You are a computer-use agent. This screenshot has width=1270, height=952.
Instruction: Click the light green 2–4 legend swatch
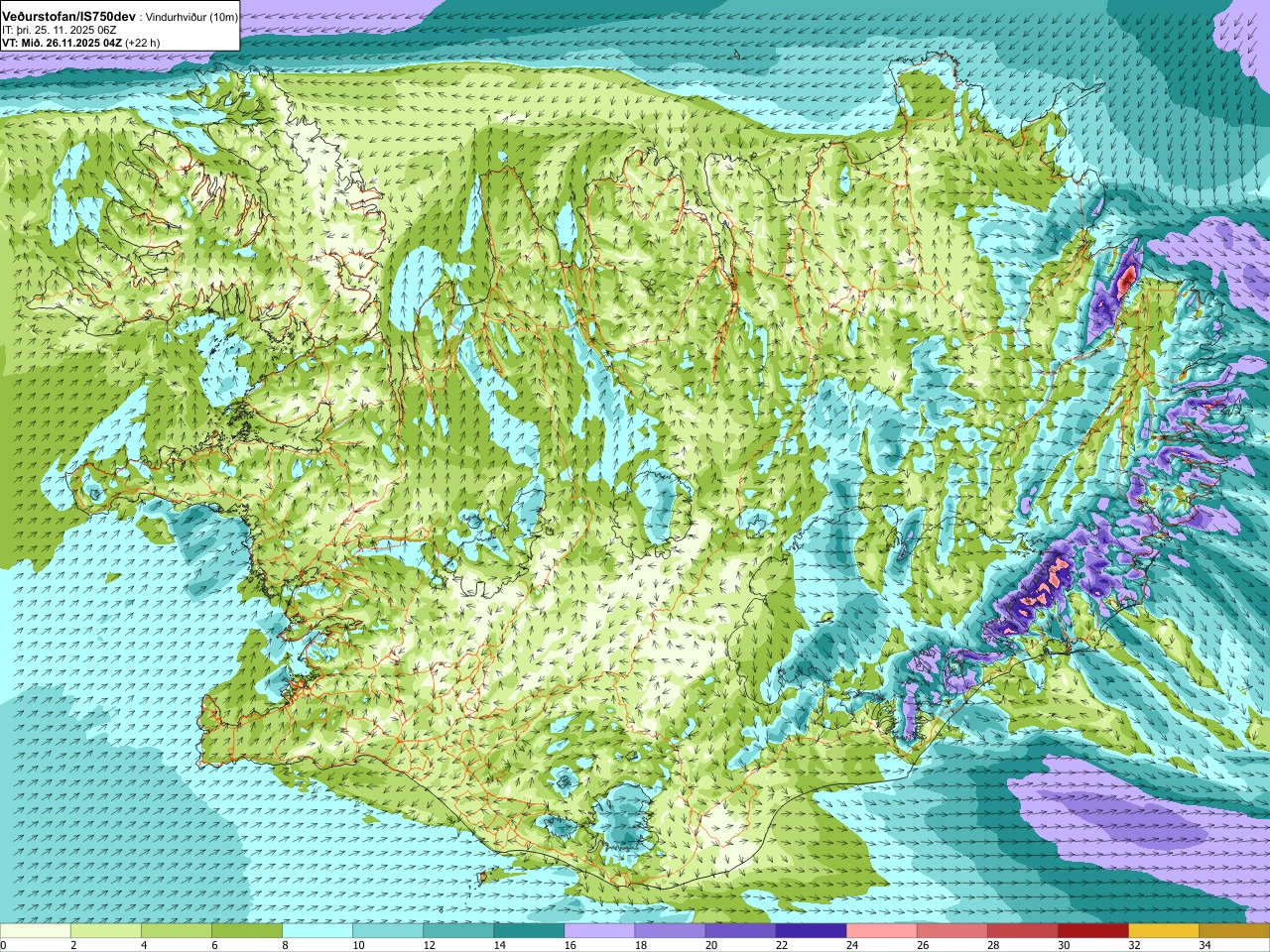click(106, 931)
